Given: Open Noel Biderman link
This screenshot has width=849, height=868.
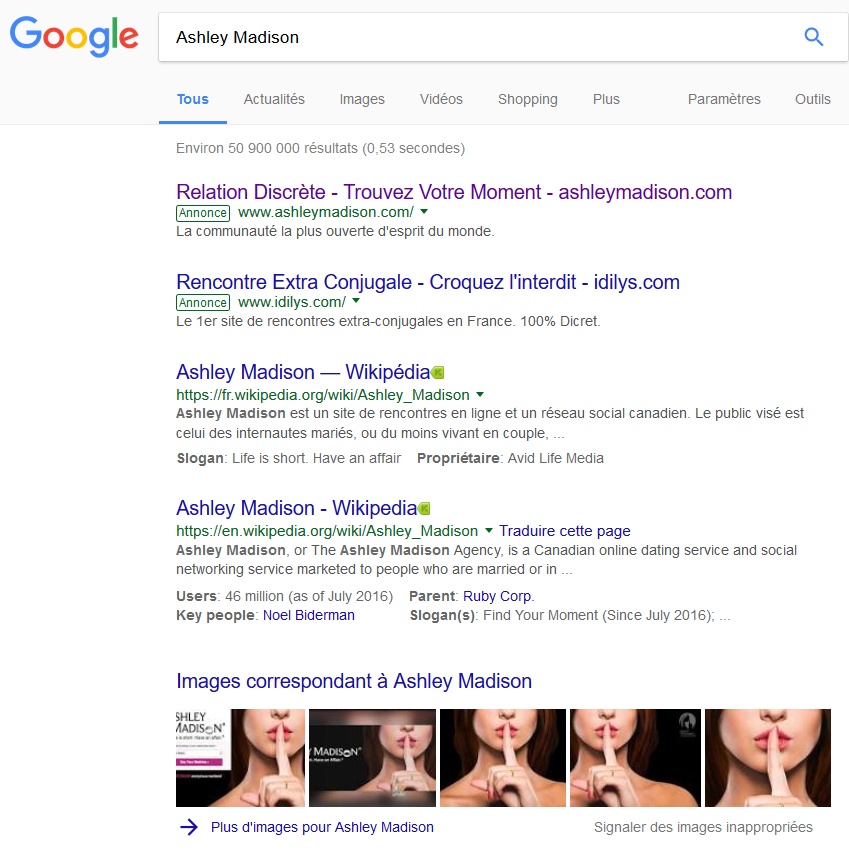Looking at the screenshot, I should 308,615.
